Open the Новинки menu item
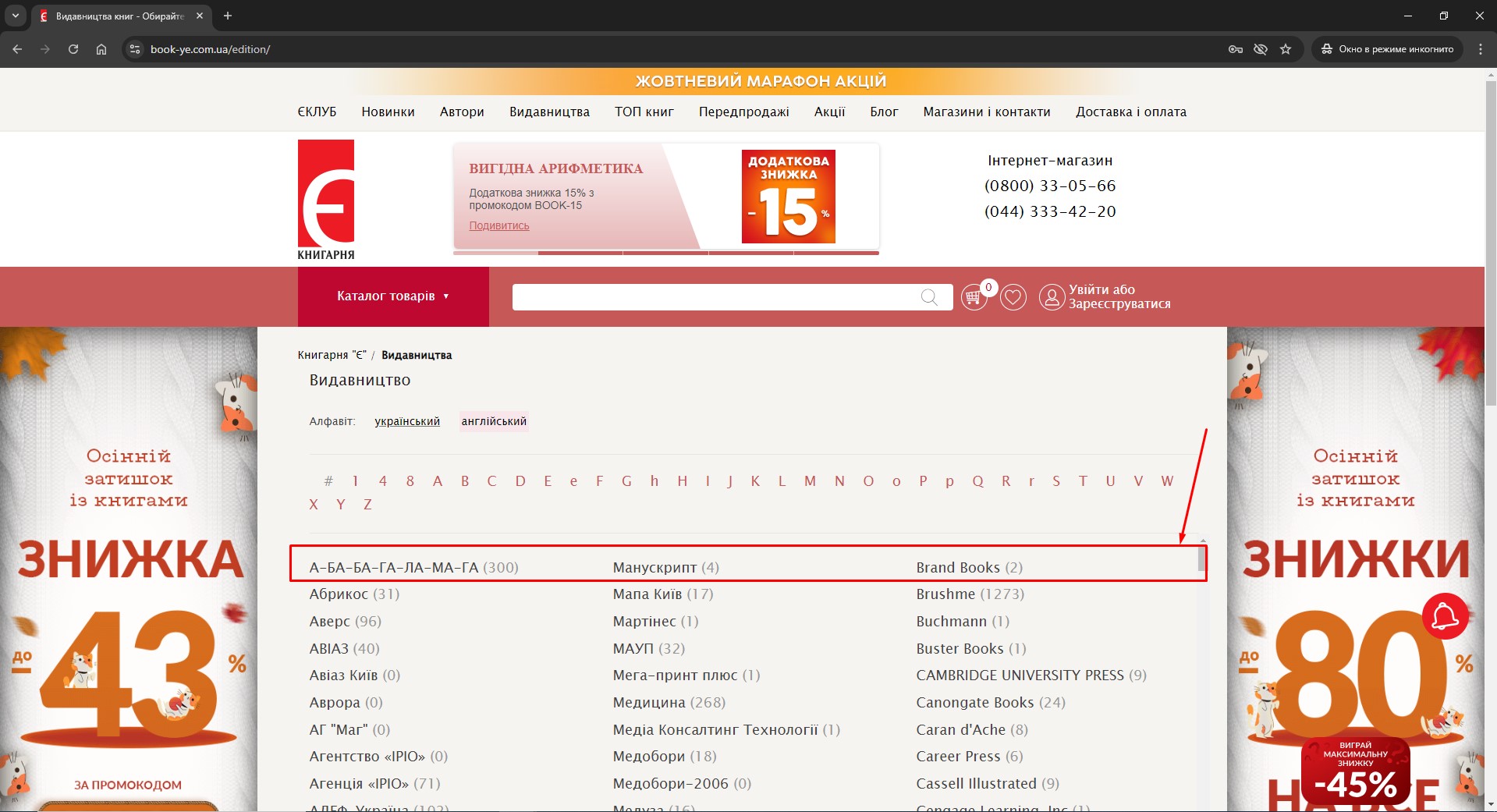Screen dimensions: 1497x812 pos(388,112)
